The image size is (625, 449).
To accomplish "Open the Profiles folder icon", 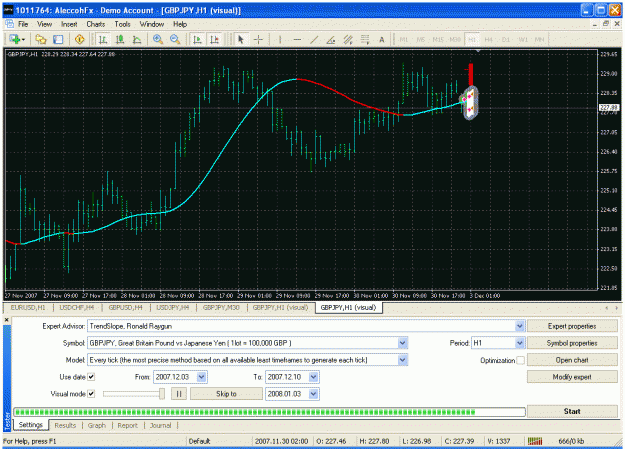I will click(41, 39).
